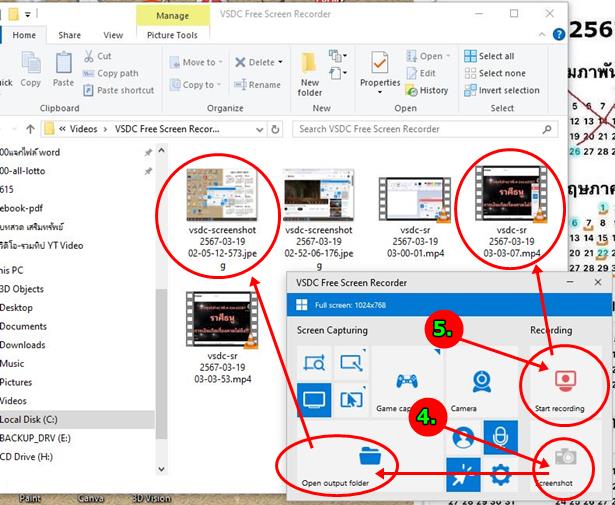
Task: Click Edit in the Open group
Action: point(421,73)
